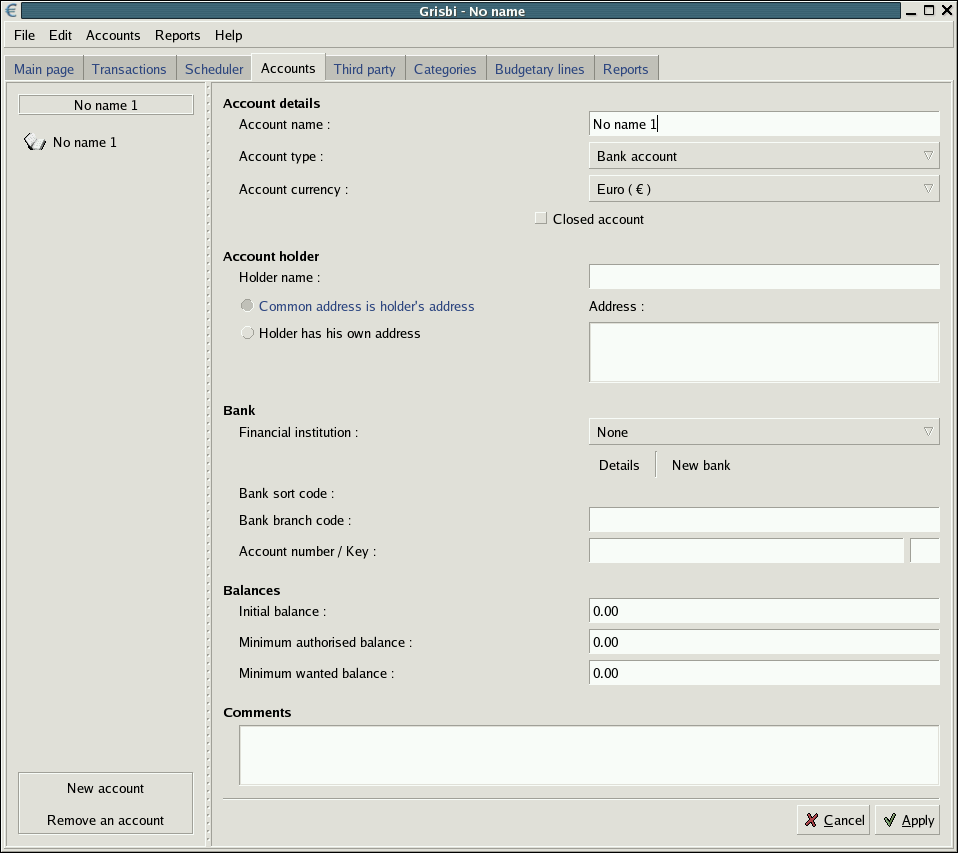
Task: Expand the Account currency dropdown
Action: (764, 189)
